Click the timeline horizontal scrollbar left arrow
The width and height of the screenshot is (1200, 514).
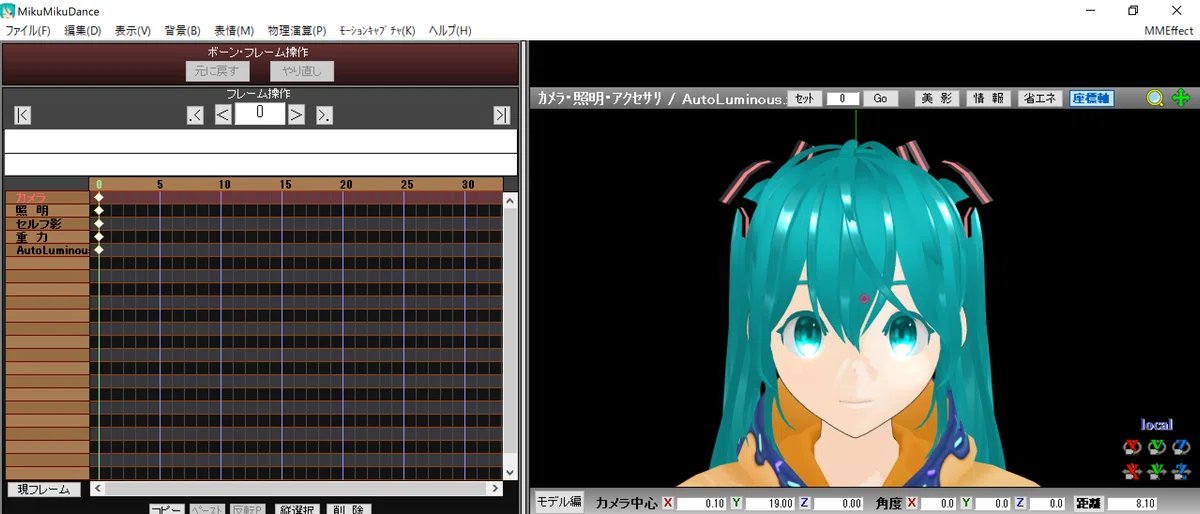(x=96, y=489)
